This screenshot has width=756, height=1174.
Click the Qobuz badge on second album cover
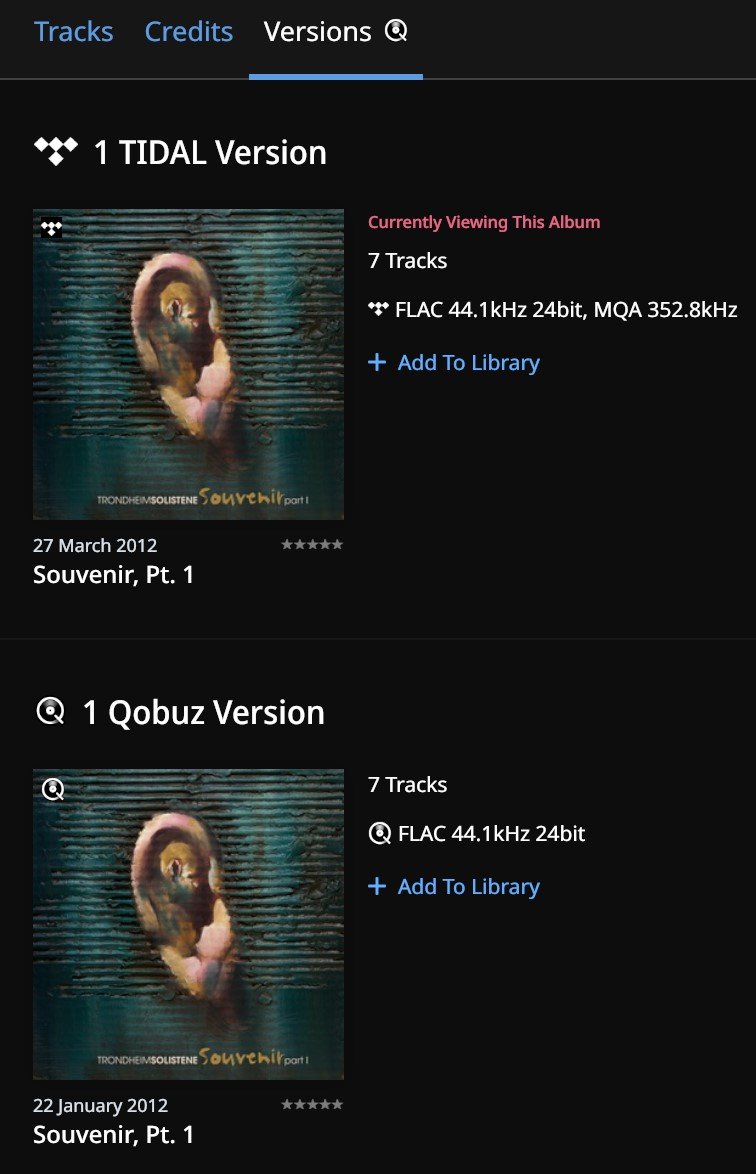tap(53, 789)
